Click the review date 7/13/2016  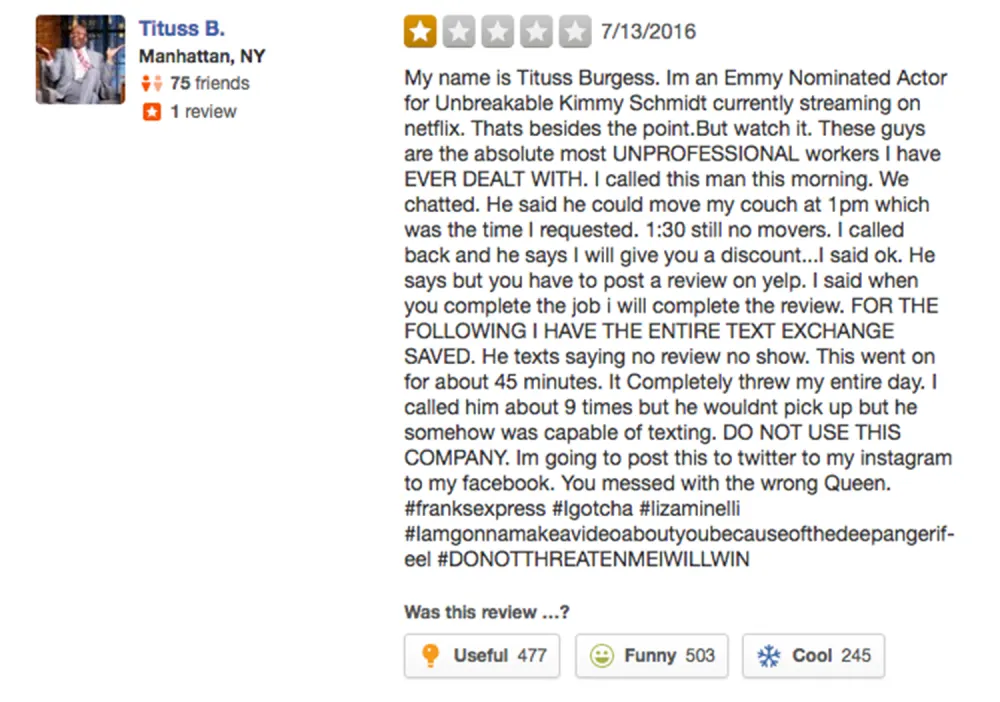pyautogui.click(x=648, y=32)
